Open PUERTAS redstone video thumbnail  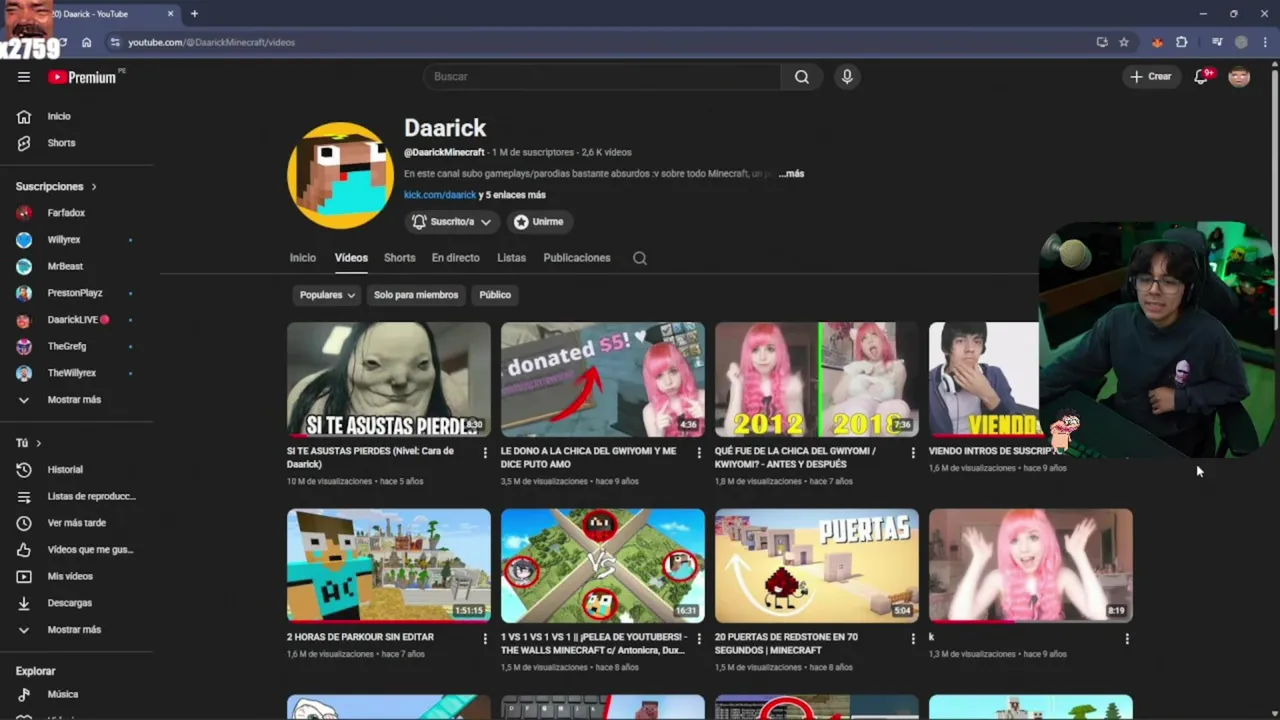(817, 566)
